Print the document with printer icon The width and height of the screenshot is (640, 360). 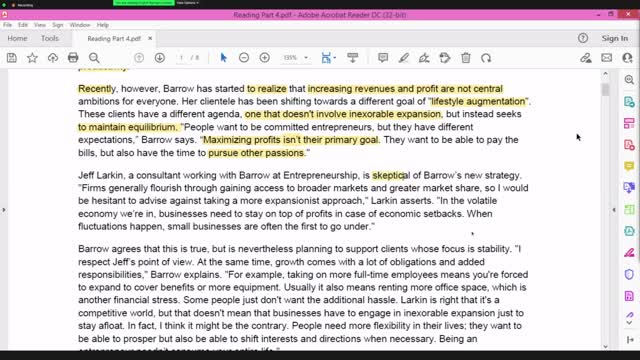73,58
